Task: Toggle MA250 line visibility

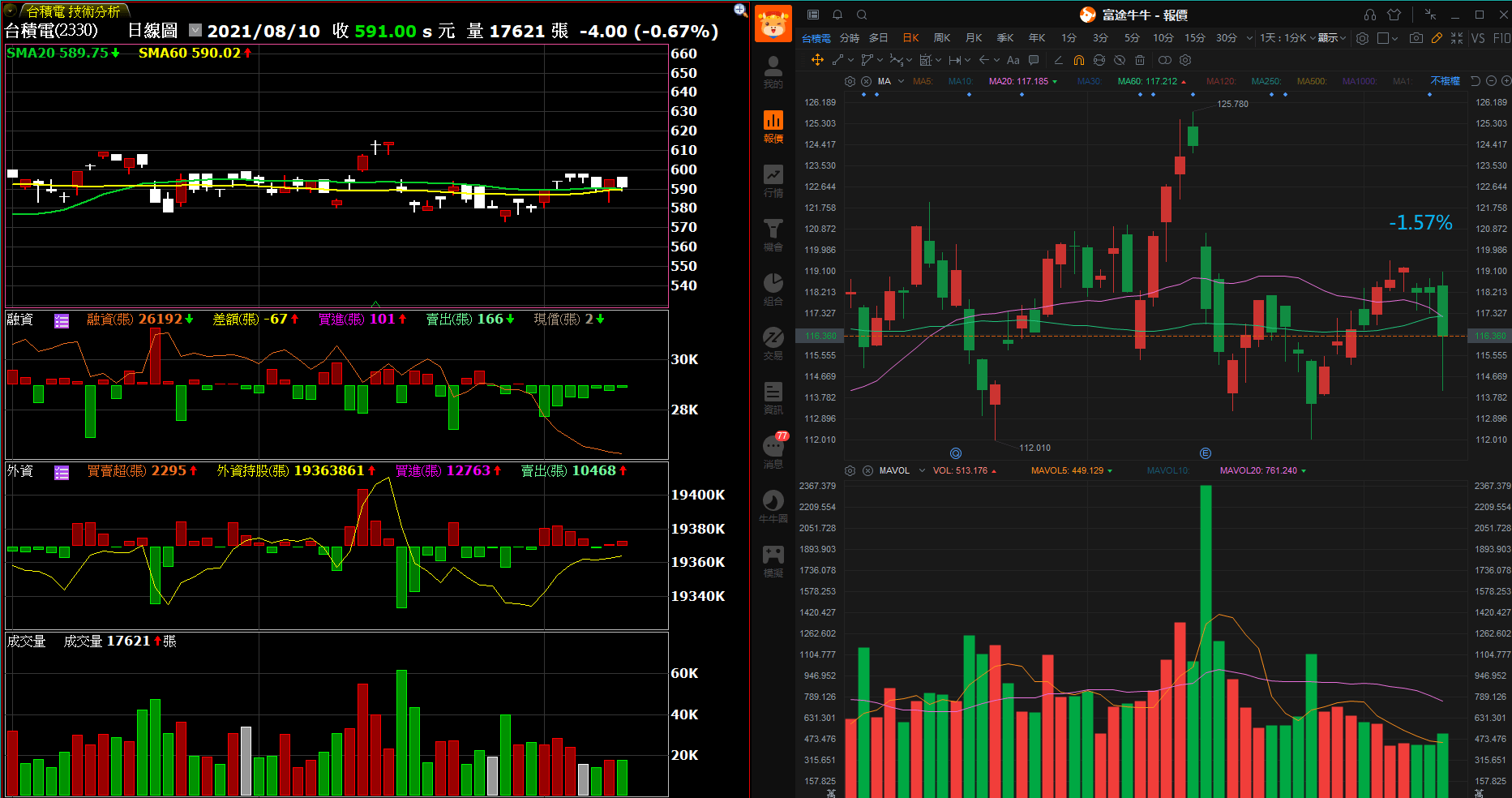Action: (x=1266, y=81)
